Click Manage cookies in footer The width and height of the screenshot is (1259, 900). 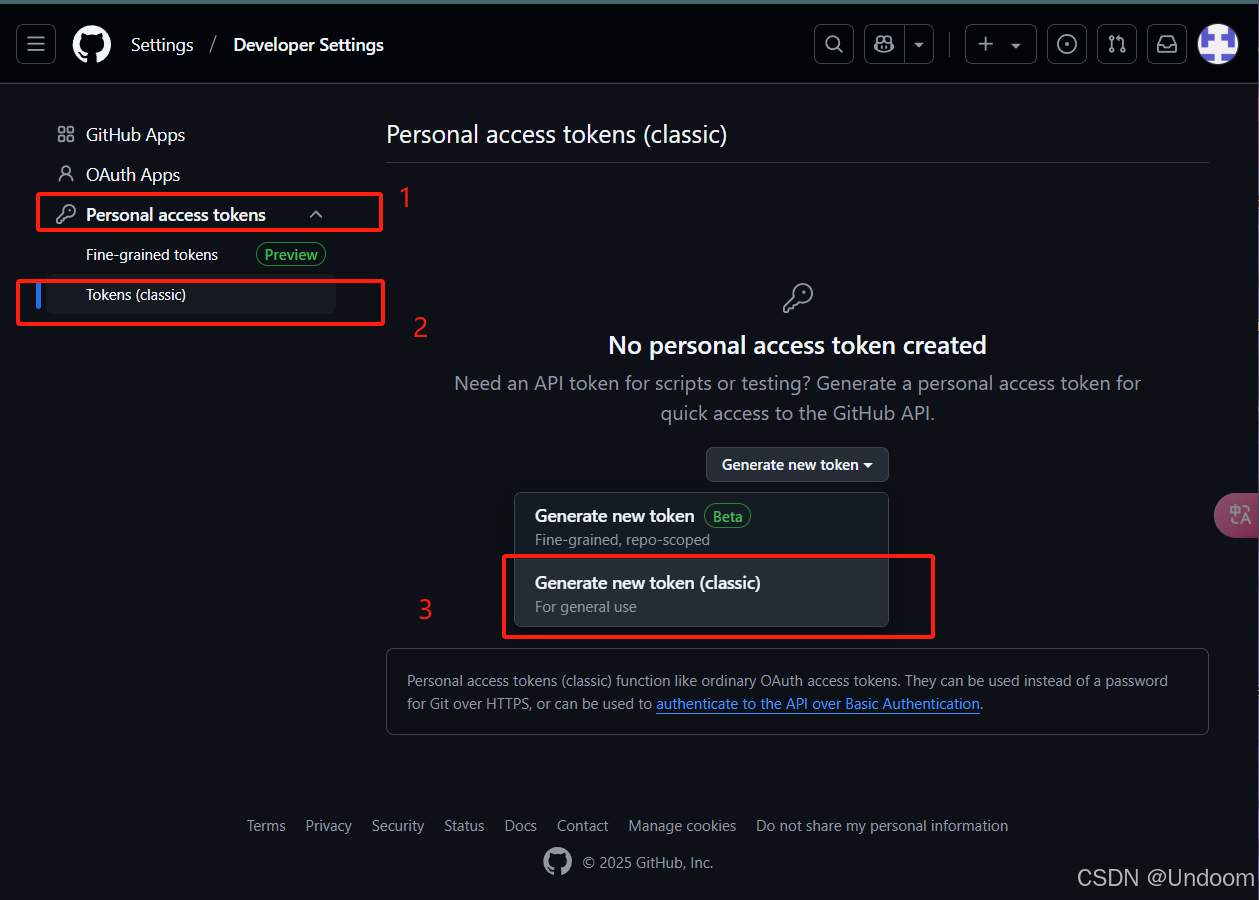682,826
